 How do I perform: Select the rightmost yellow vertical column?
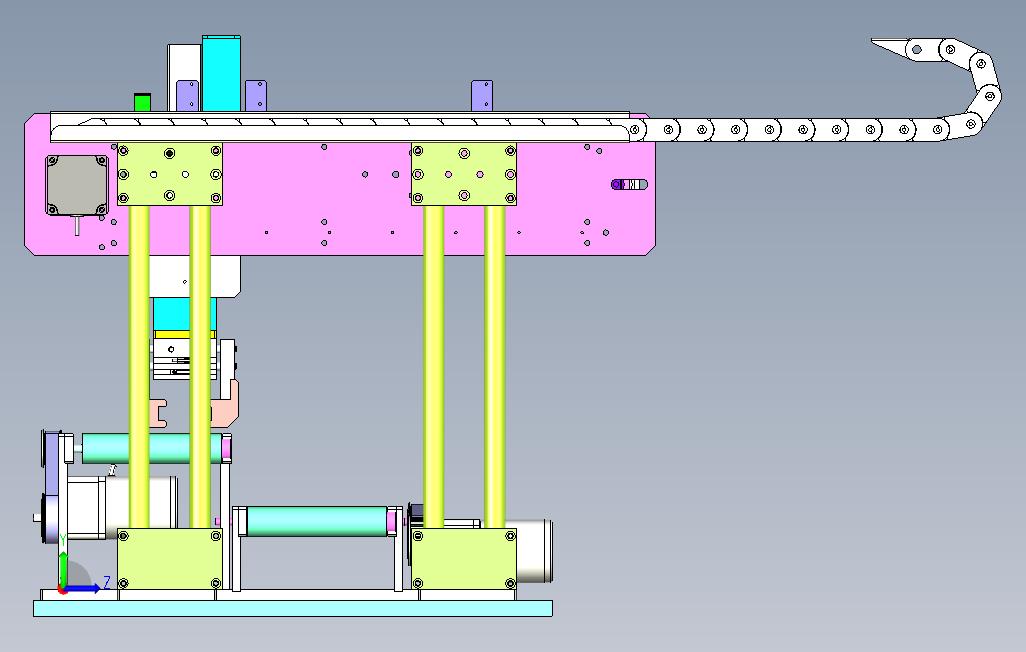495,367
